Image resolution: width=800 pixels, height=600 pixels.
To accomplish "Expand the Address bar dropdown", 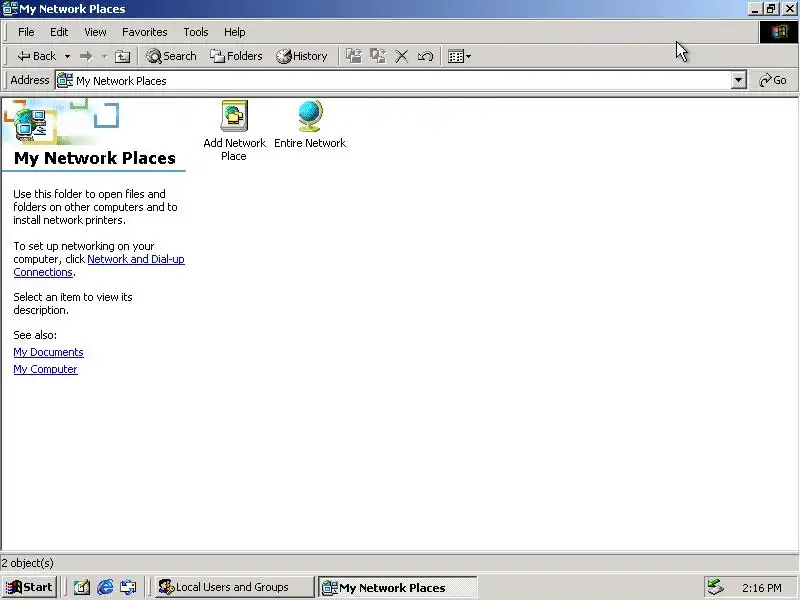I will pyautogui.click(x=738, y=81).
